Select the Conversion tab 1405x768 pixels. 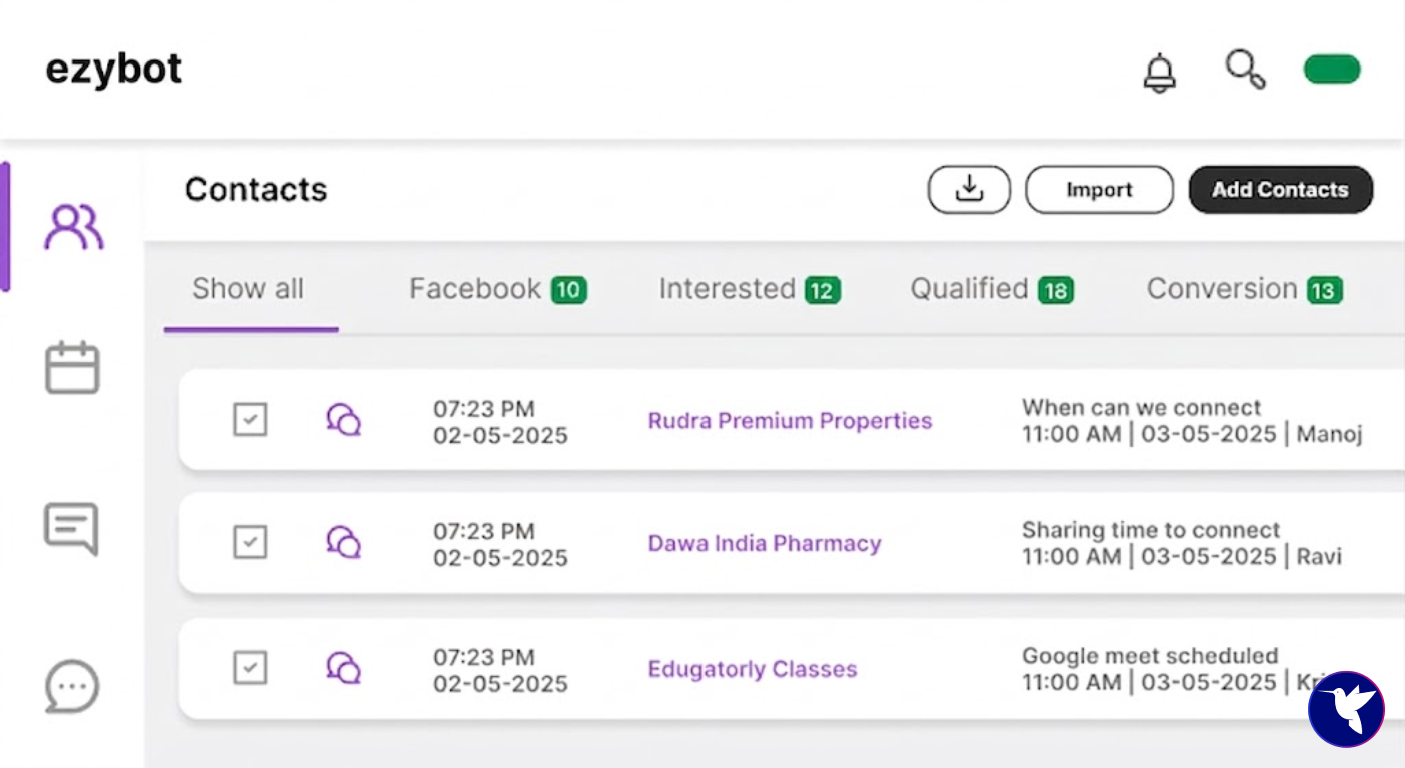pyautogui.click(x=1245, y=289)
